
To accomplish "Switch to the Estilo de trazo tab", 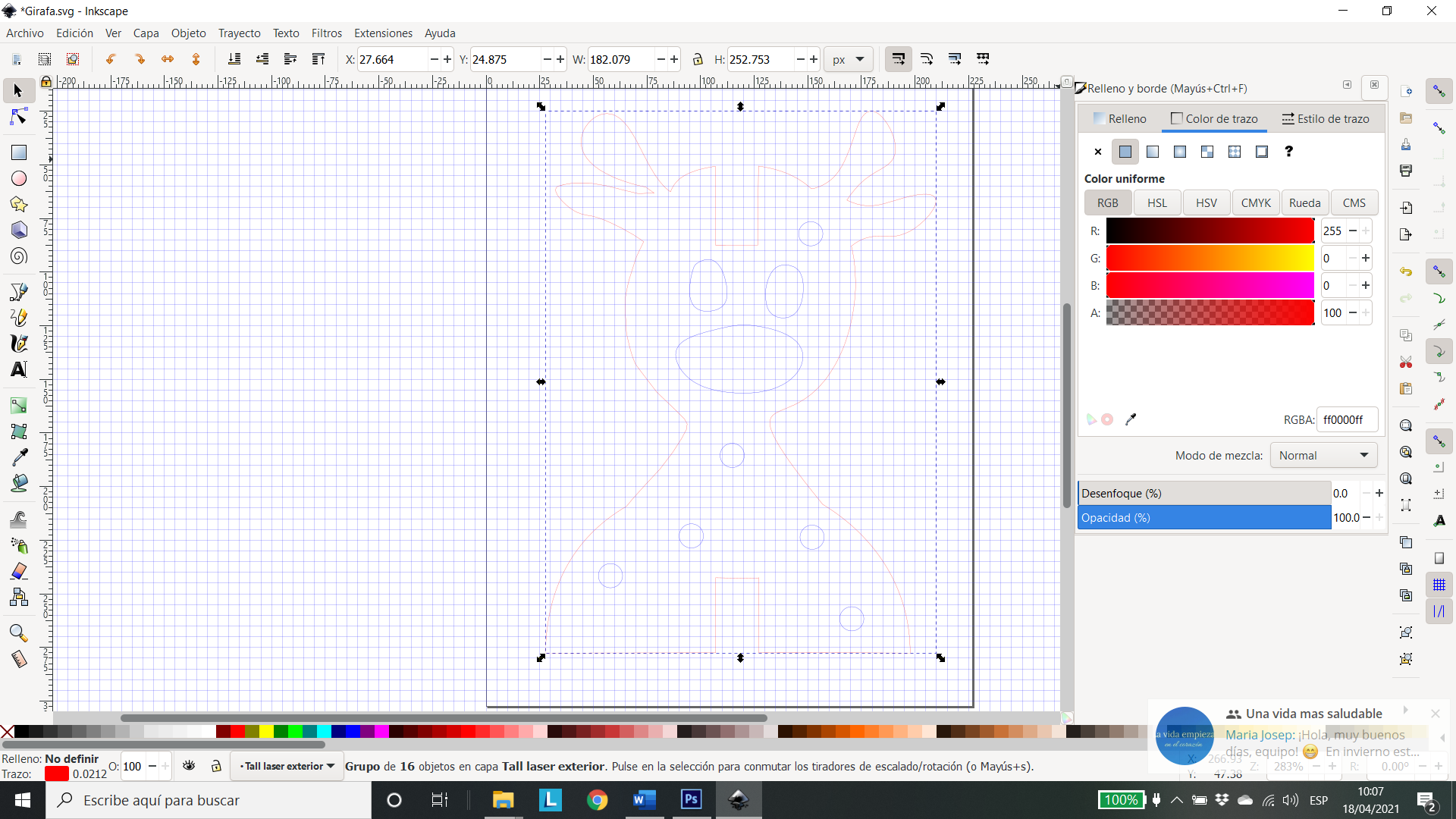I will tap(1327, 118).
